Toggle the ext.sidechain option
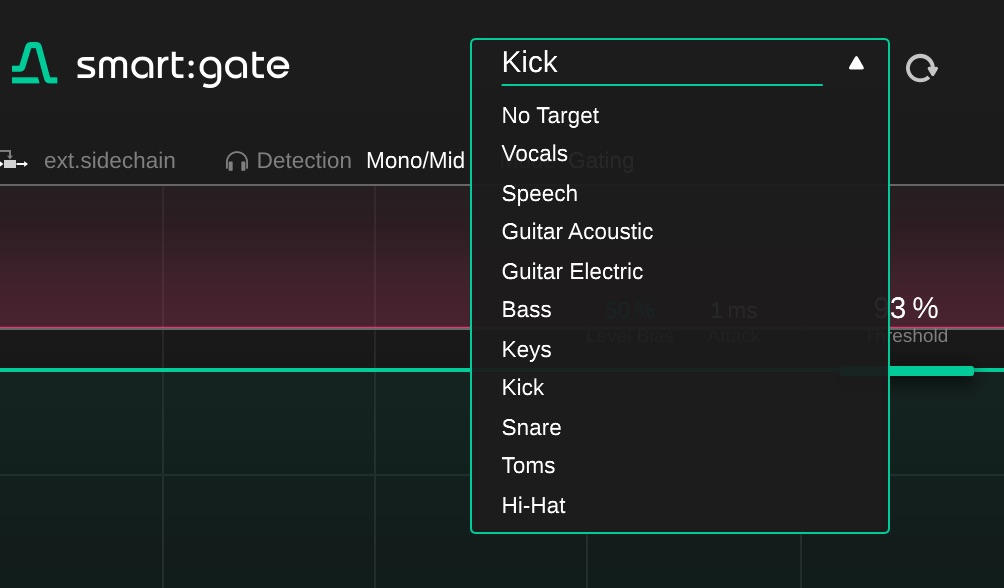The width and height of the screenshot is (1004, 588). tap(109, 161)
